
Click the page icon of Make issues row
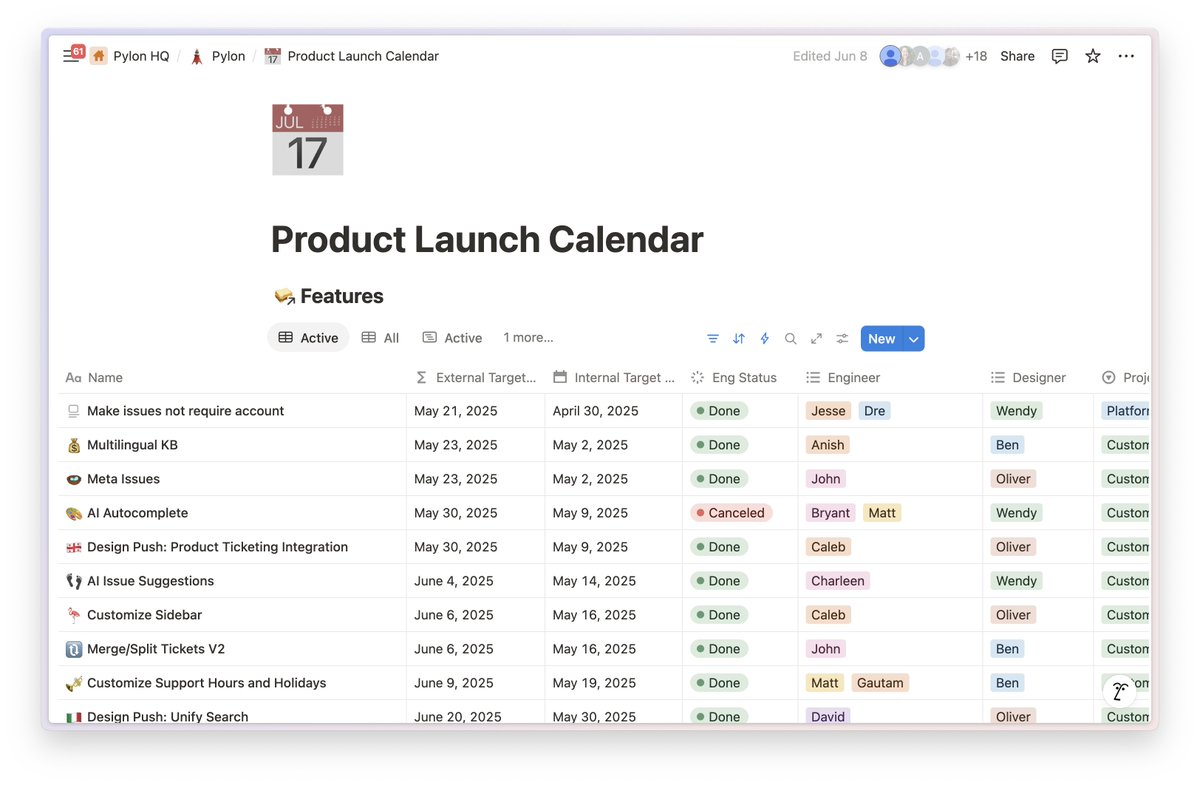click(73, 411)
